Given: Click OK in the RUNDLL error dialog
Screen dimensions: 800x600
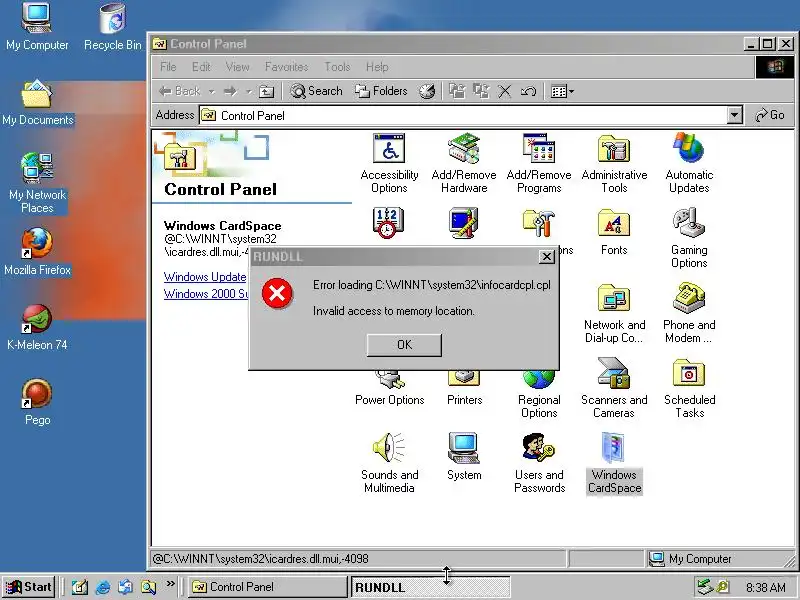Looking at the screenshot, I should point(404,345).
